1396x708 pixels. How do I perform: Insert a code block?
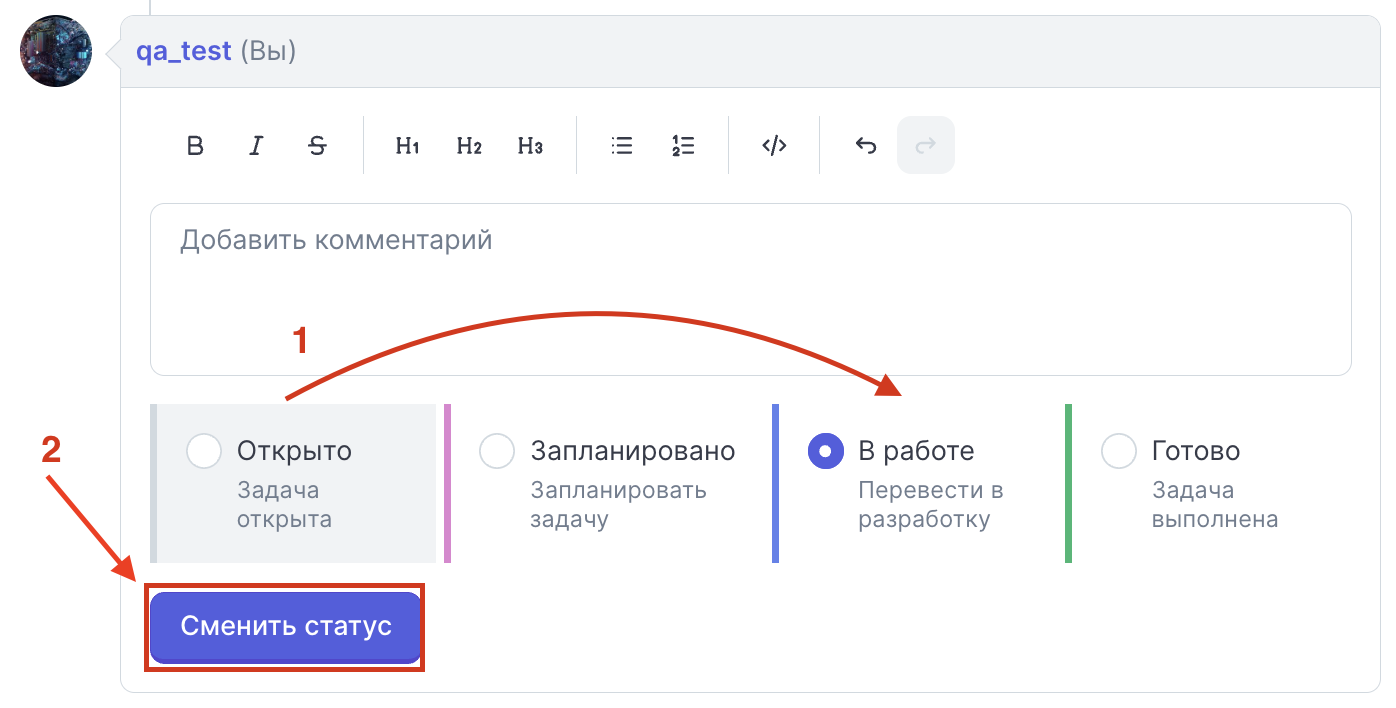(774, 146)
